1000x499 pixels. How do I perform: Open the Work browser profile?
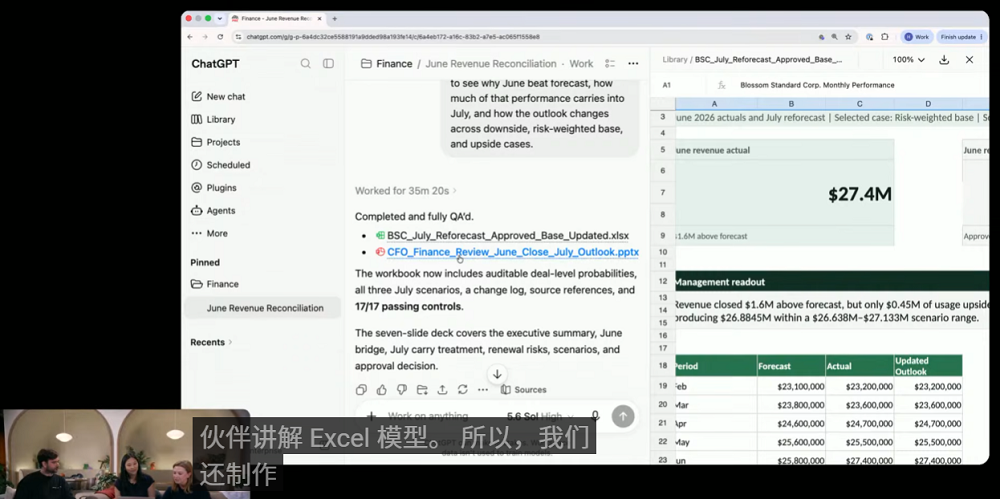[x=917, y=37]
